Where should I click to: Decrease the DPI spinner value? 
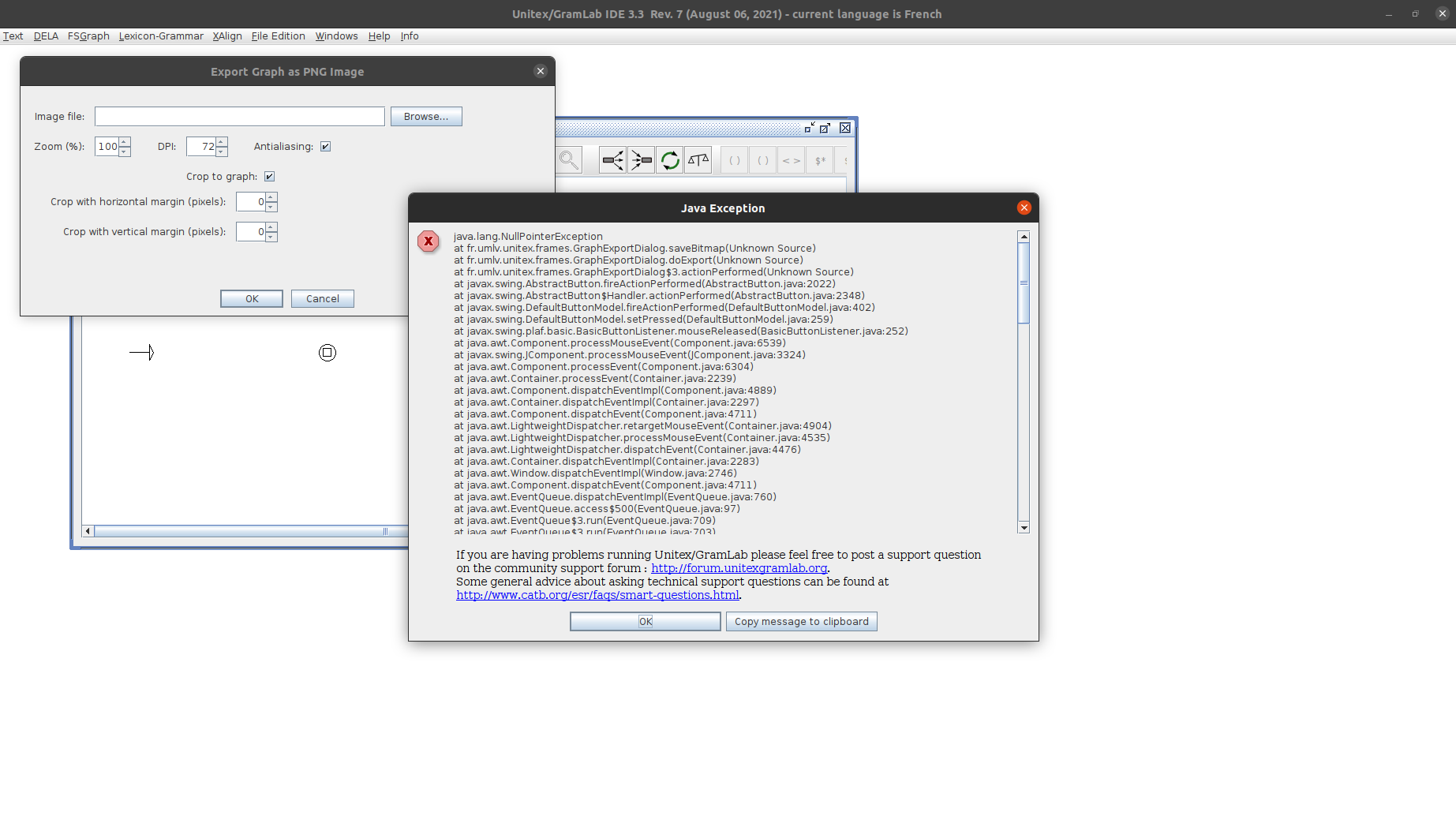(x=222, y=152)
